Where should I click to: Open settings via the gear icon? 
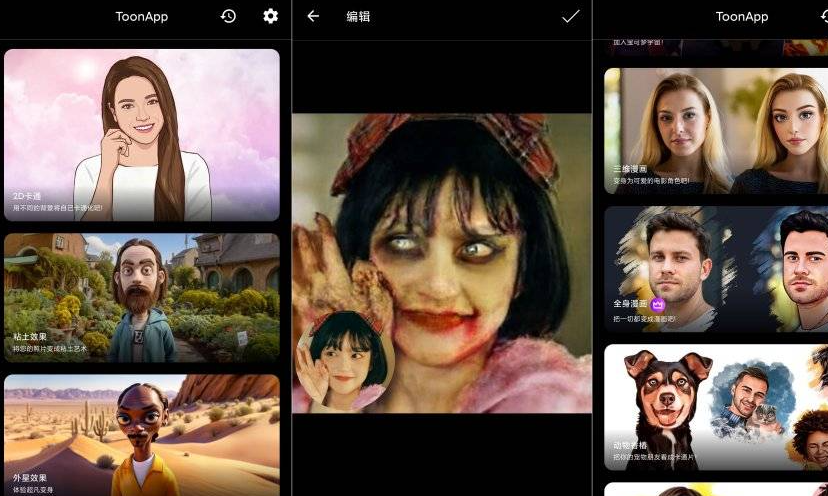(270, 16)
